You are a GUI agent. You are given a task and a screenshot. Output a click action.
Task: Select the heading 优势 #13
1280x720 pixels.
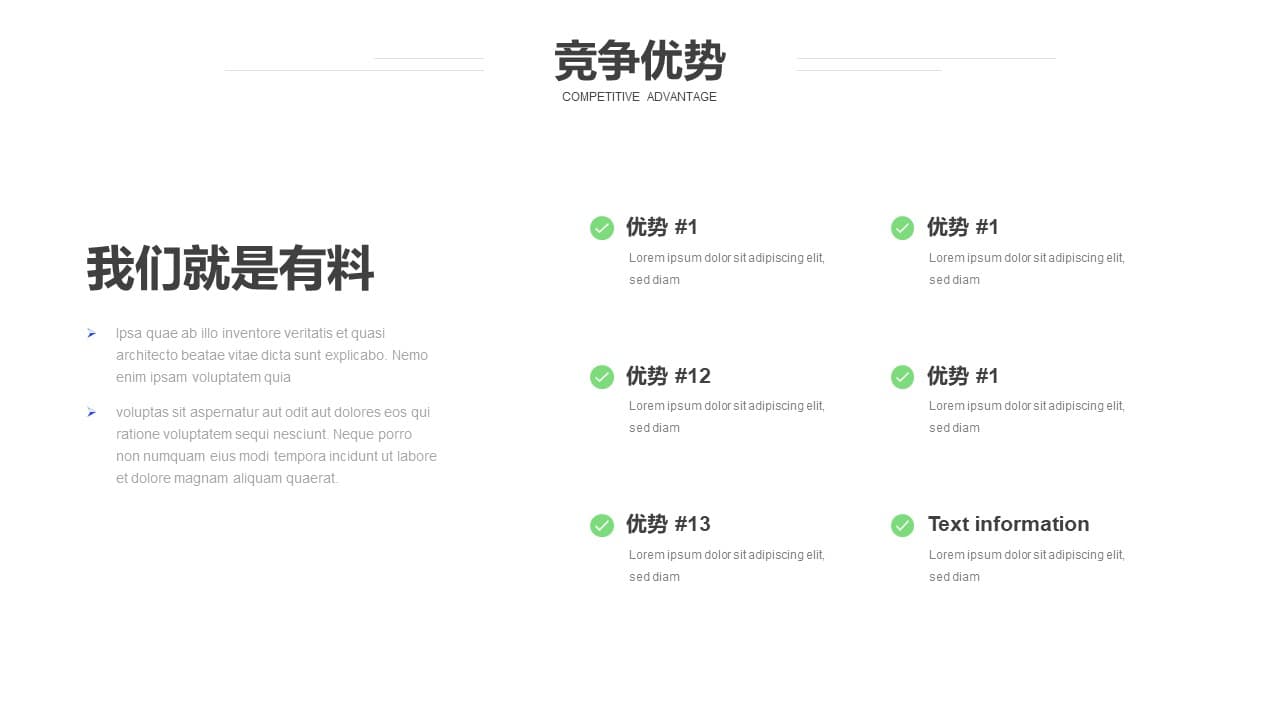(x=668, y=524)
